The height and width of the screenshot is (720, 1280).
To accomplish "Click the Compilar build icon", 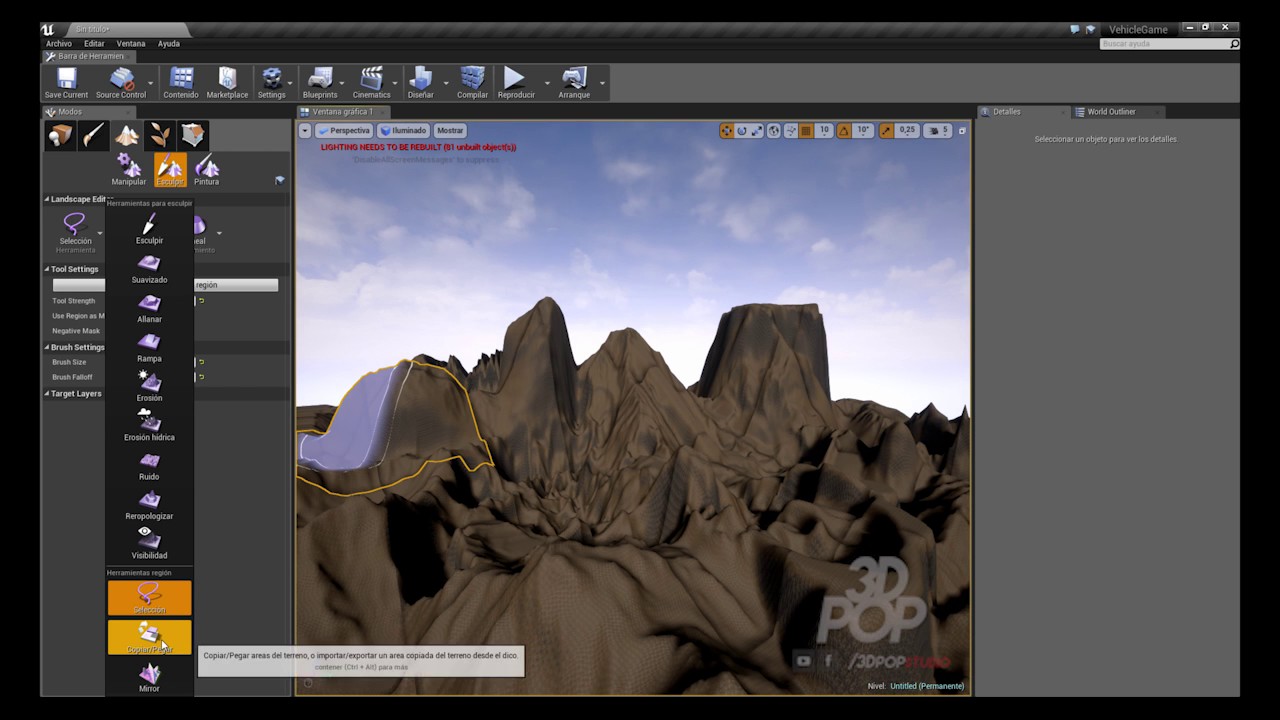I will tap(473, 83).
